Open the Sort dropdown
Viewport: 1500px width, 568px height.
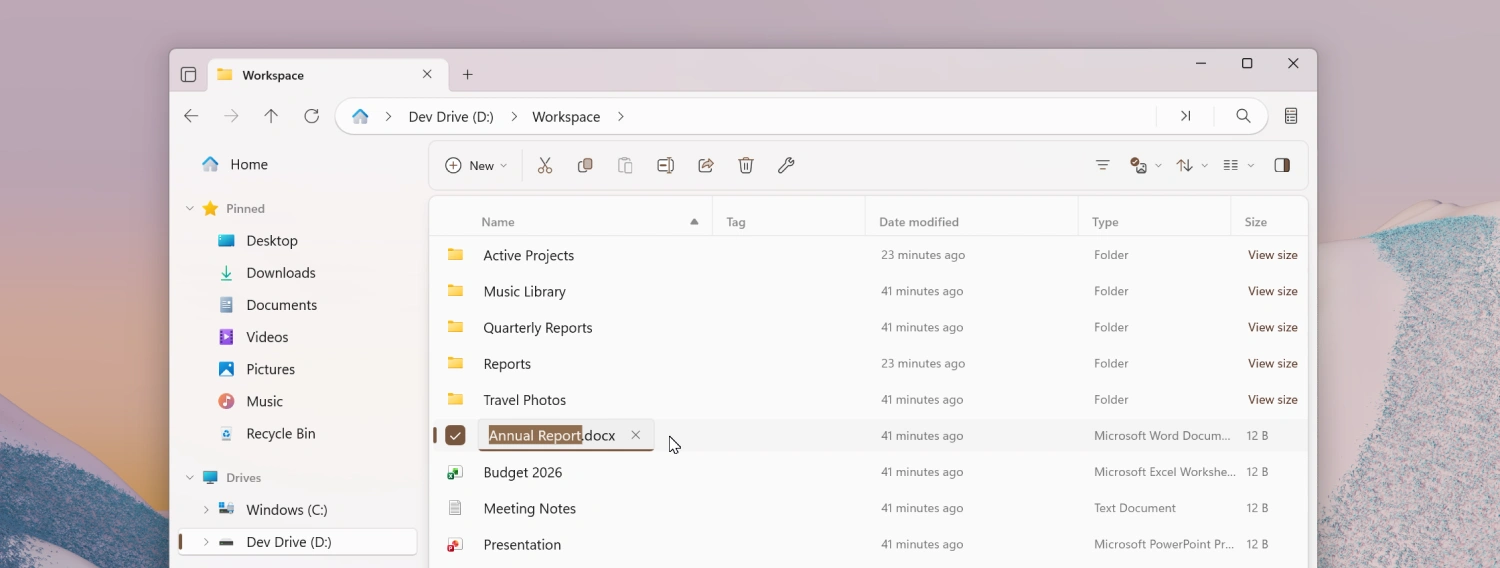coord(1192,166)
